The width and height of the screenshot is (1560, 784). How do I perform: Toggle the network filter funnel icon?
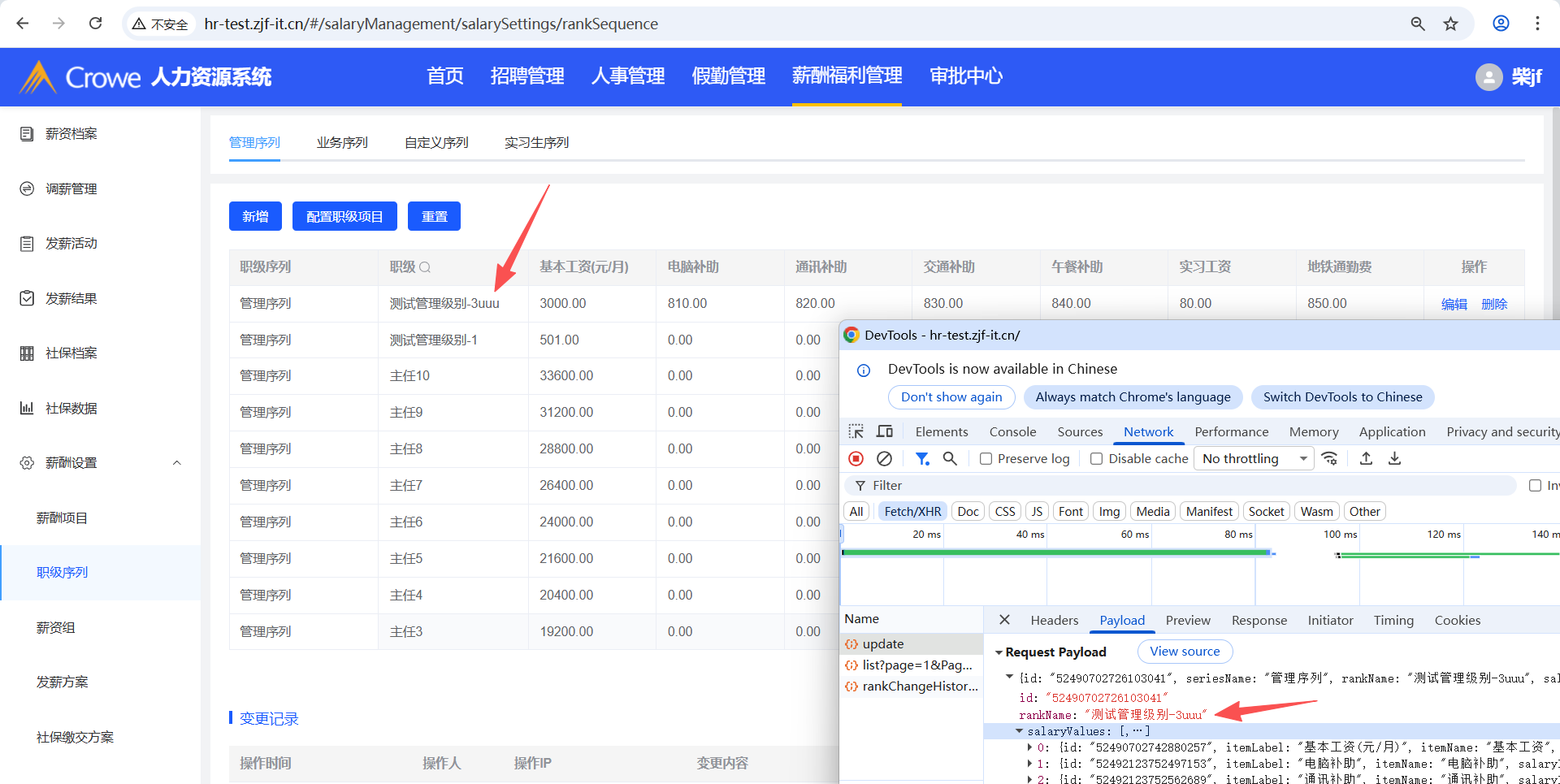(x=922, y=459)
